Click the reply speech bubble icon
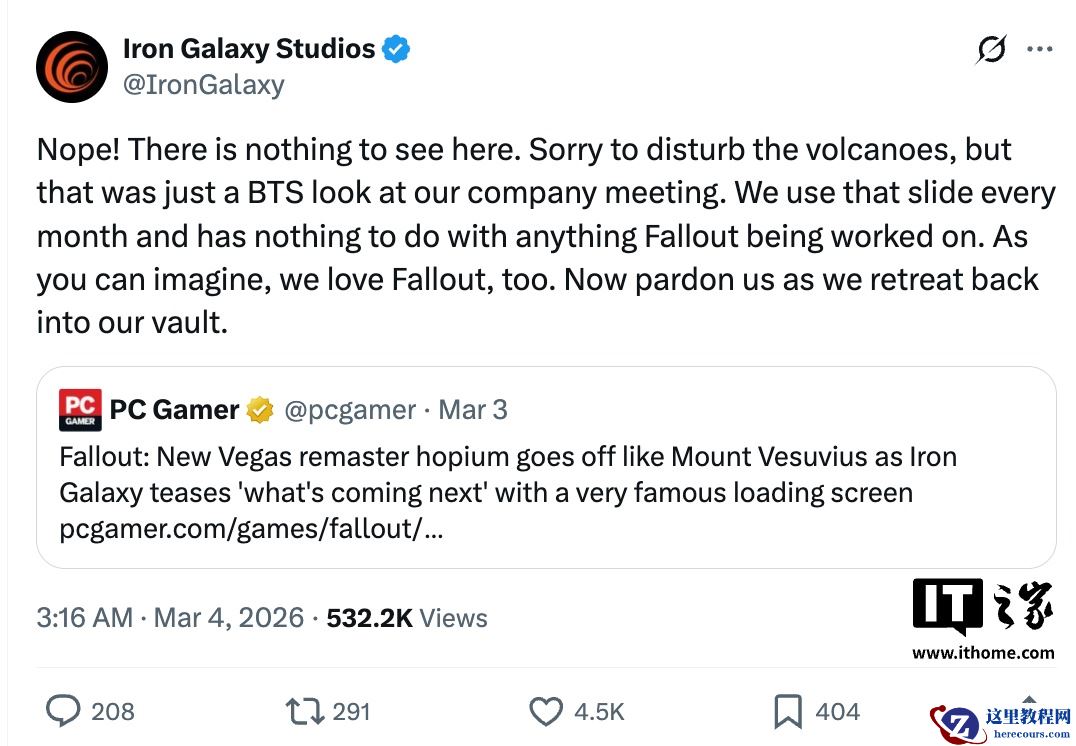The width and height of the screenshot is (1076, 746). [64, 711]
